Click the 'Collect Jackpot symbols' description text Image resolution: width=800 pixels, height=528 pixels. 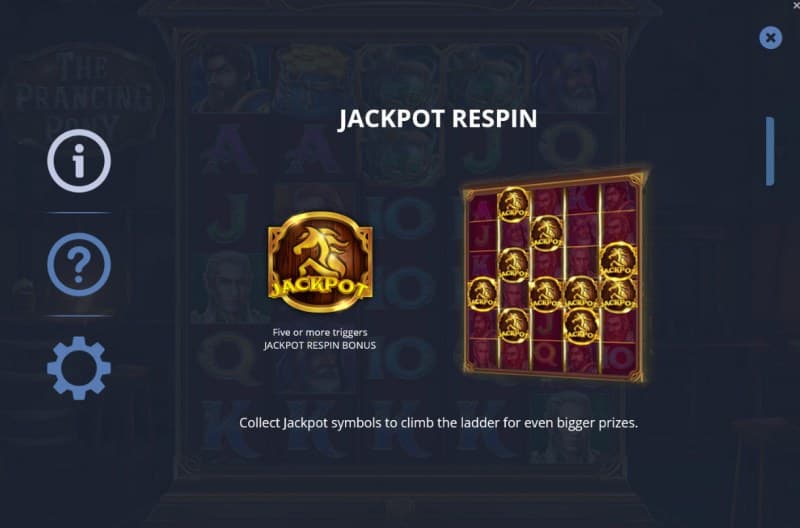click(439, 423)
